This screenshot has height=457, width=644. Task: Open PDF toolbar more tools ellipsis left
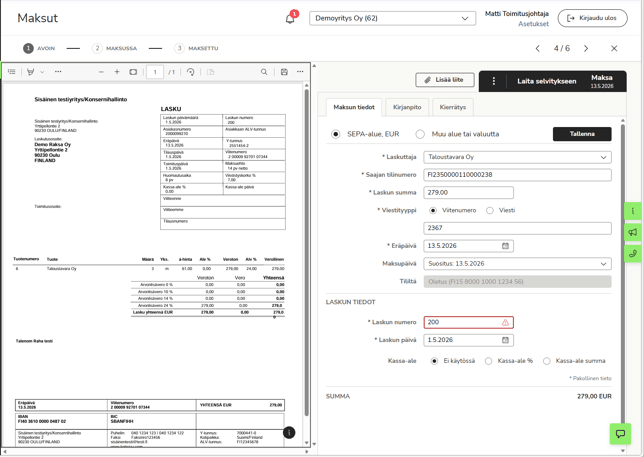tap(58, 72)
